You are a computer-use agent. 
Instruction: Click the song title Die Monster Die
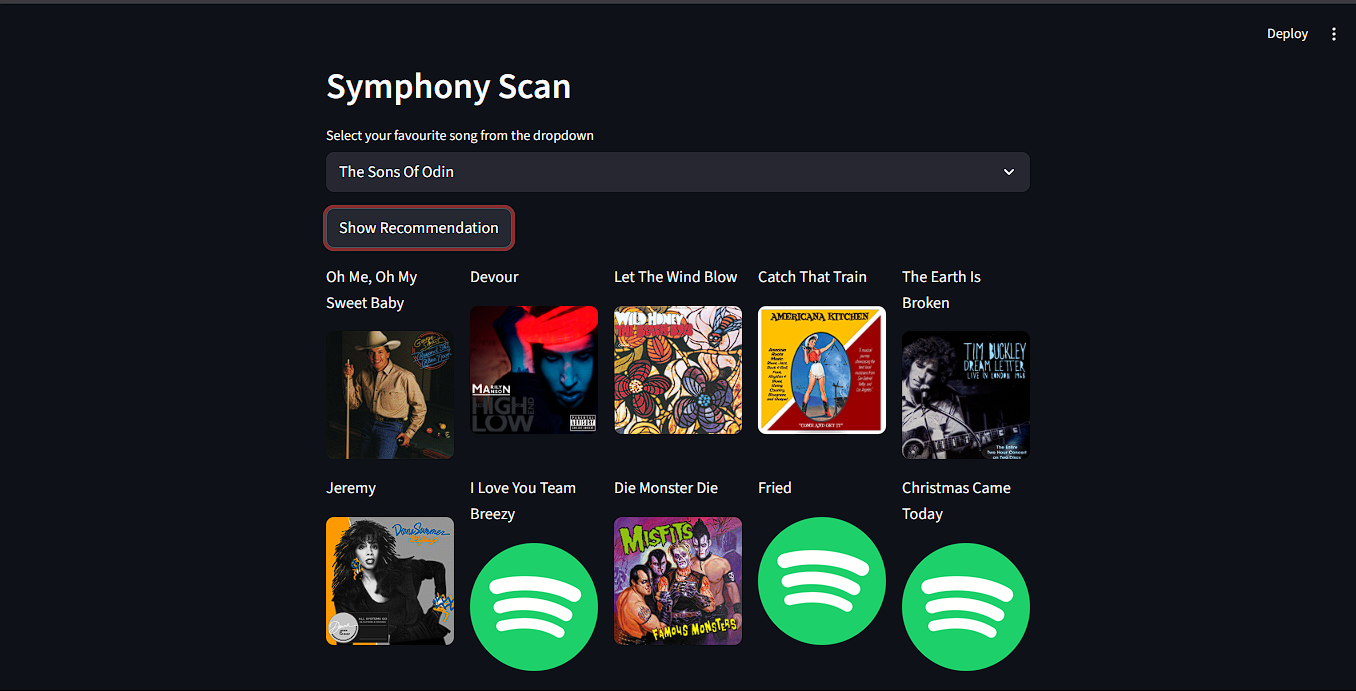tap(666, 487)
